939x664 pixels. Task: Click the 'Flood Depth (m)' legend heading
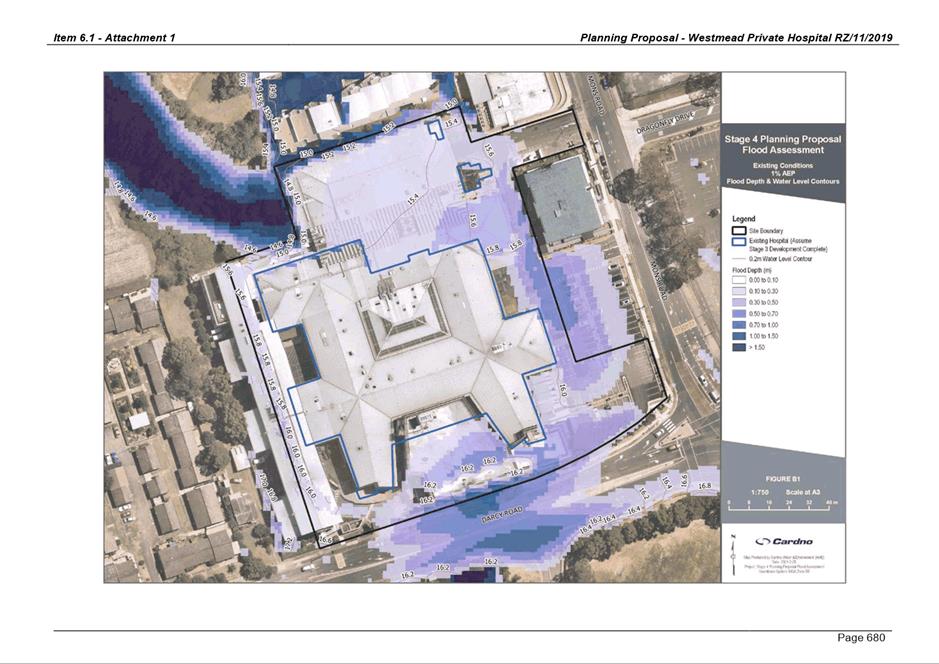[752, 270]
